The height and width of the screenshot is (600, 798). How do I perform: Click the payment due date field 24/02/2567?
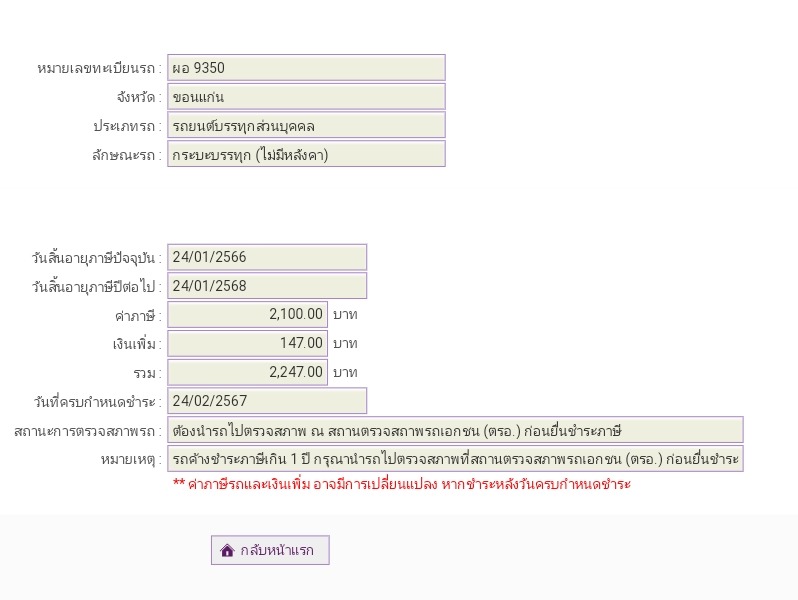pyautogui.click(x=267, y=401)
